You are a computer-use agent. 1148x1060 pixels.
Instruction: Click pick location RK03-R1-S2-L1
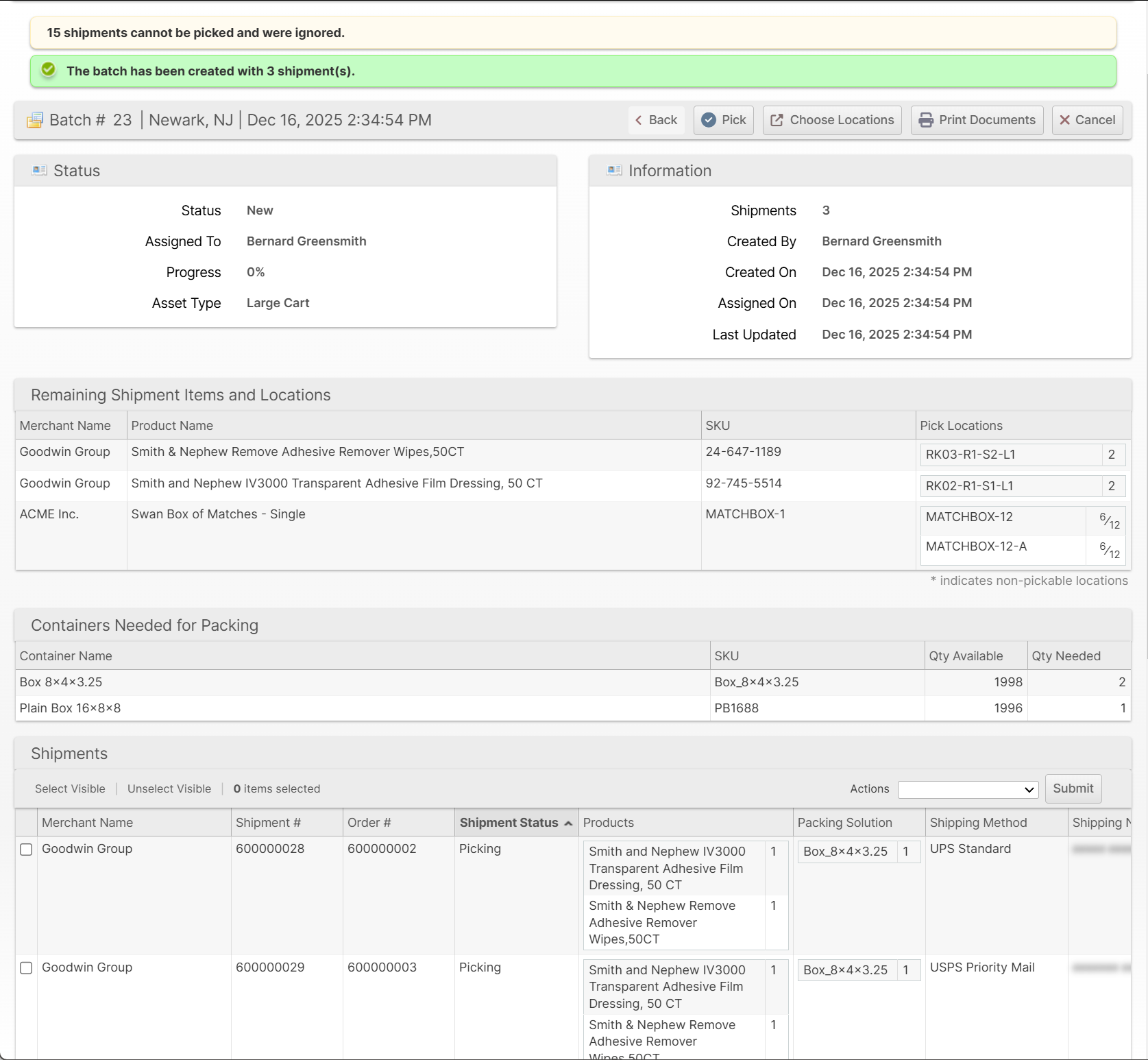click(x=970, y=455)
